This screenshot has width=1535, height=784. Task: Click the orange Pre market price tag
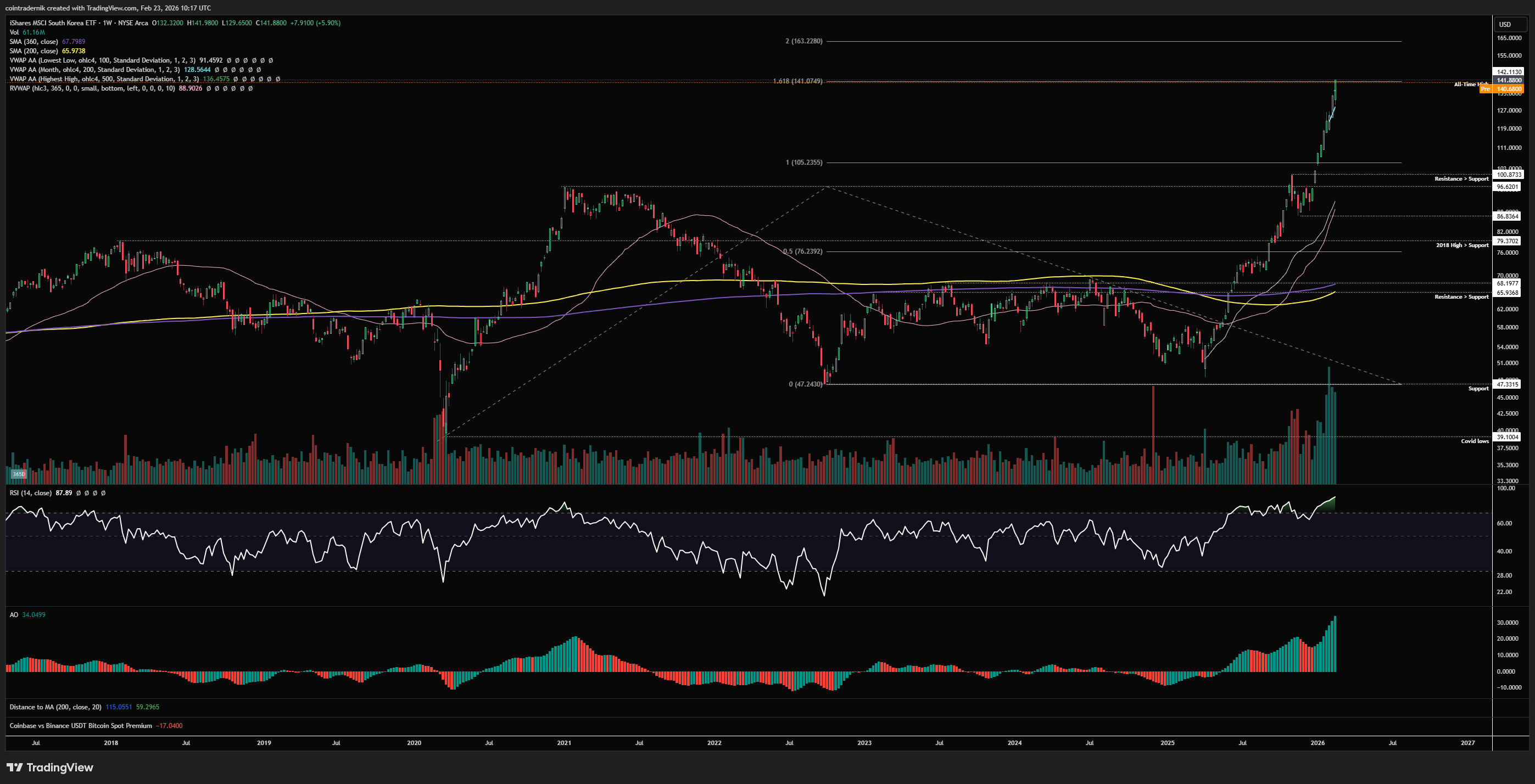point(1502,89)
